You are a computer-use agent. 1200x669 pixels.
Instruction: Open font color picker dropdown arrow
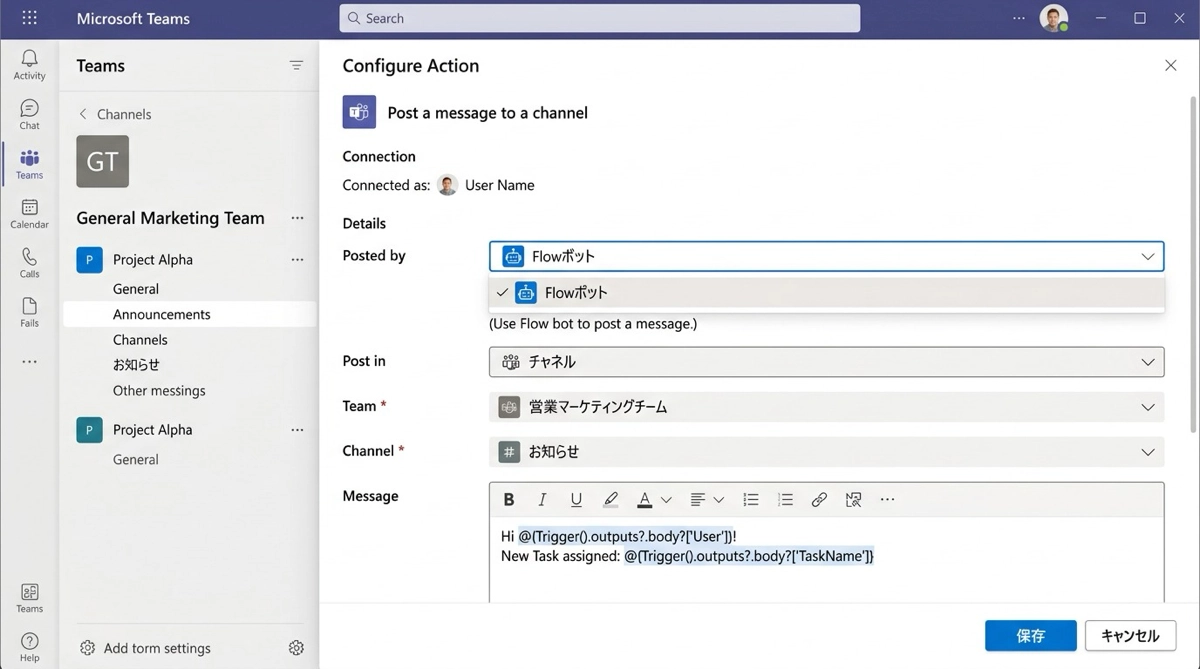(666, 500)
